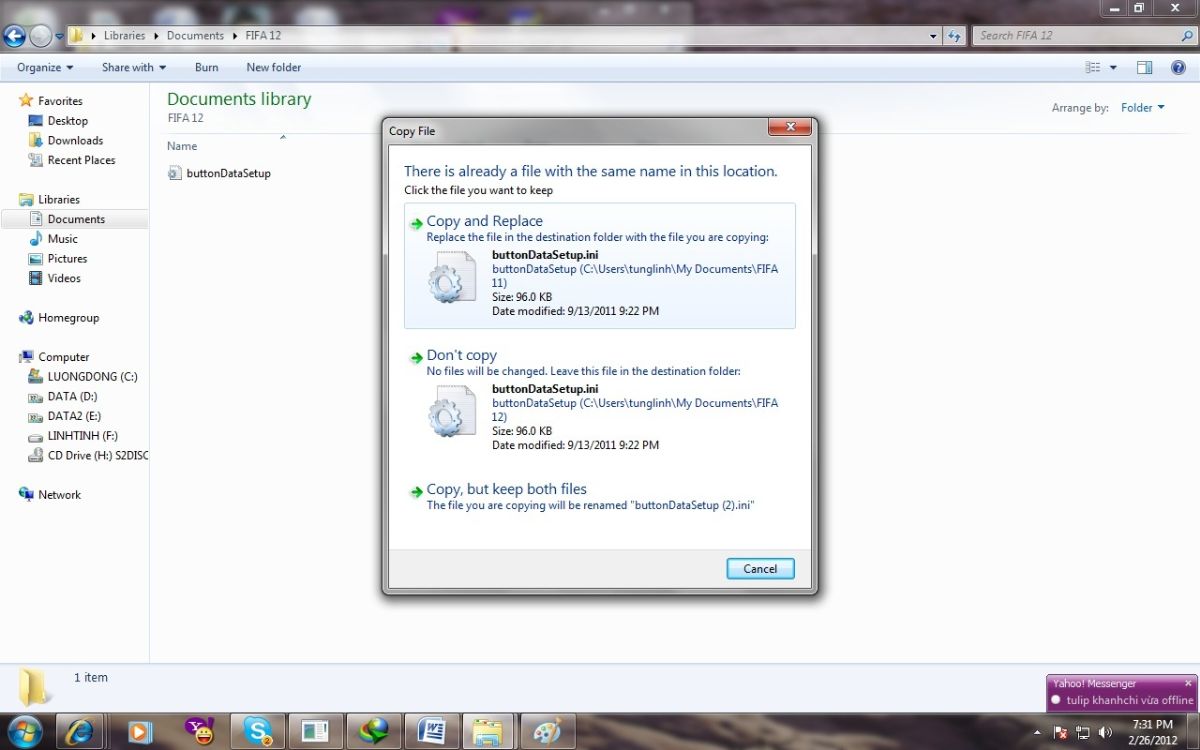
Task: Open Skype from taskbar
Action: click(x=257, y=731)
